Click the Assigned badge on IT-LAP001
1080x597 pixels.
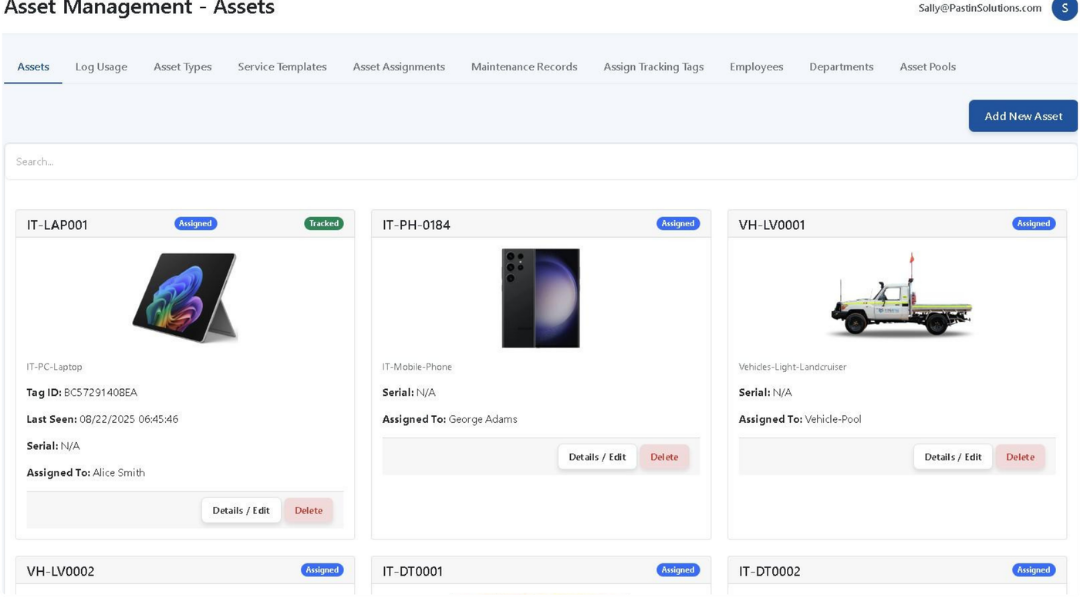(x=196, y=223)
